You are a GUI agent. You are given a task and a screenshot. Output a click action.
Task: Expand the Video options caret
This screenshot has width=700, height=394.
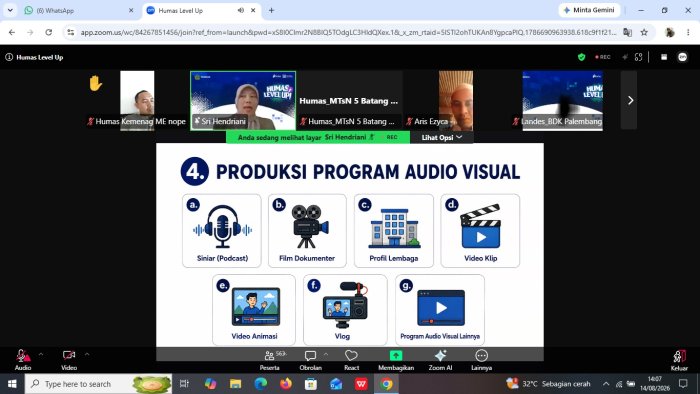[x=87, y=354]
